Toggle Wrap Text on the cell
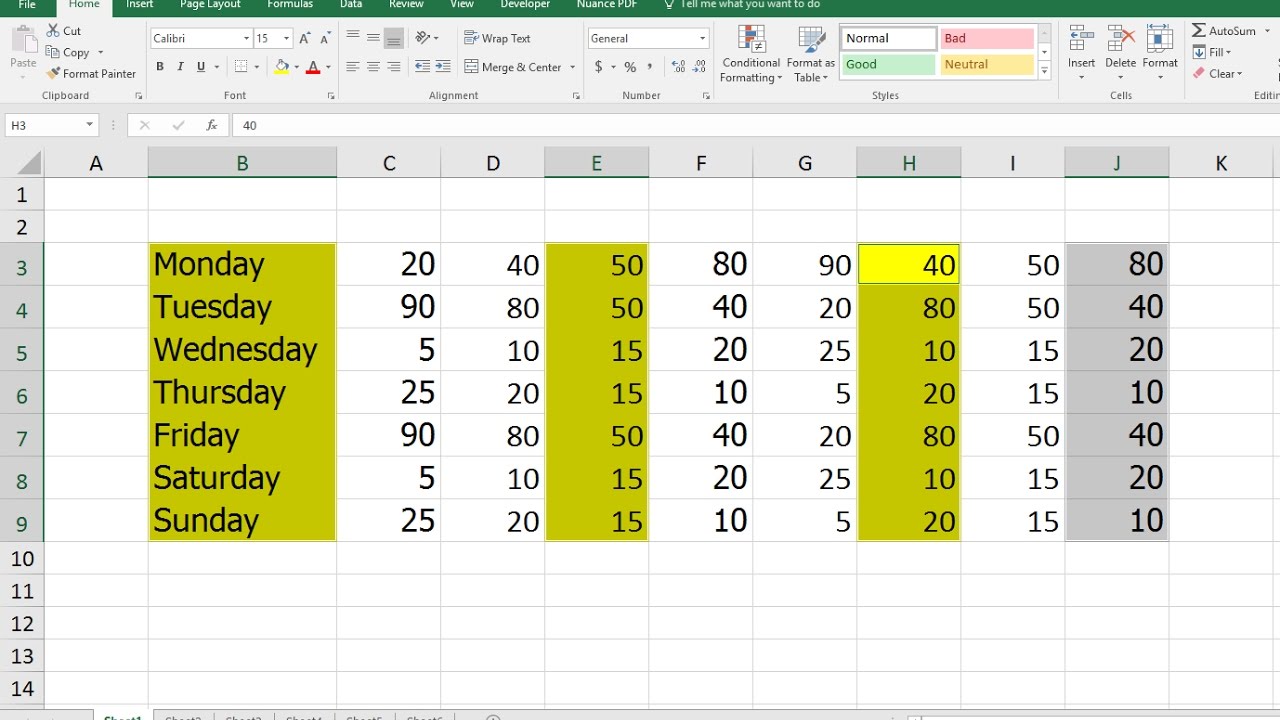The width and height of the screenshot is (1280, 720). pos(497,38)
